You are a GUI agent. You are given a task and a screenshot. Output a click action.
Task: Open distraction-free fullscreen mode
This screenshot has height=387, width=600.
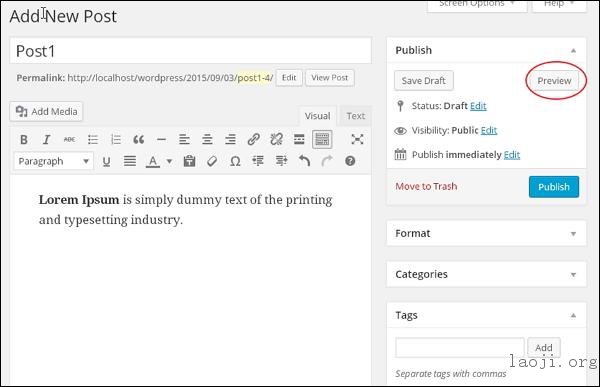point(357,140)
